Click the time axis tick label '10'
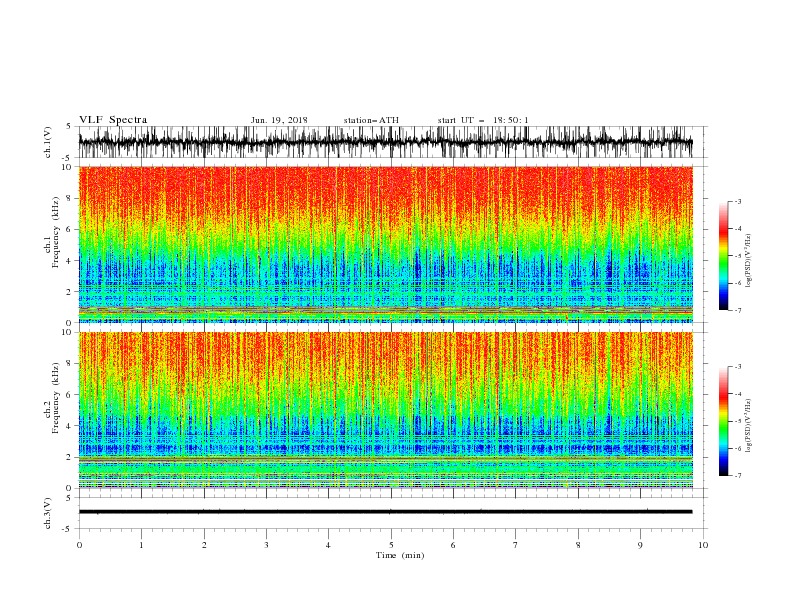The width and height of the screenshot is (792, 612). tap(703, 545)
